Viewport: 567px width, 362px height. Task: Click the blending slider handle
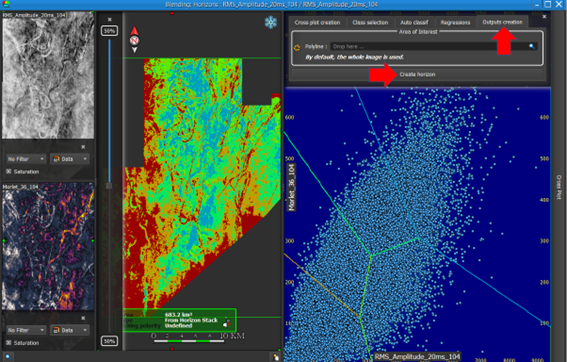pos(109,186)
